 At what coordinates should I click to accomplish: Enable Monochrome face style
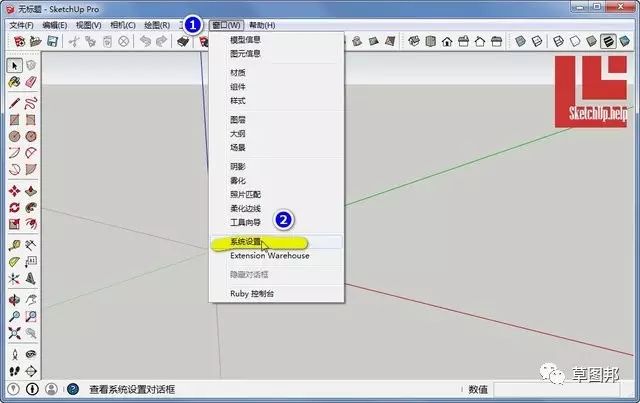[x=624, y=41]
